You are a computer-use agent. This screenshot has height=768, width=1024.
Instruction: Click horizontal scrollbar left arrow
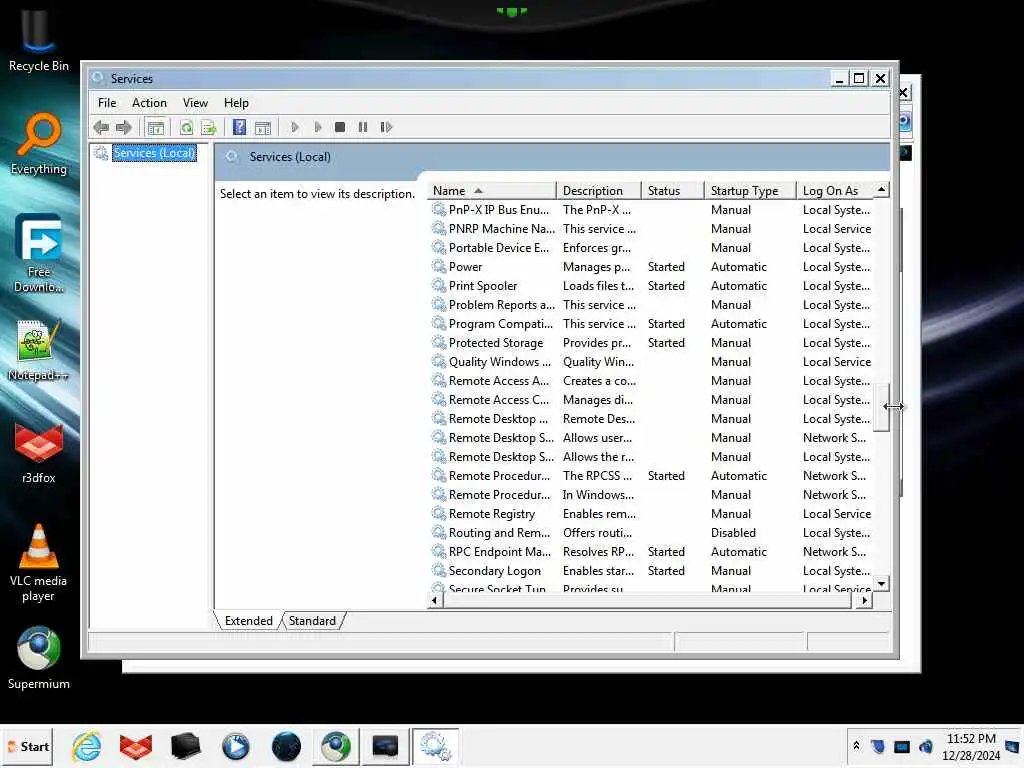(435, 600)
